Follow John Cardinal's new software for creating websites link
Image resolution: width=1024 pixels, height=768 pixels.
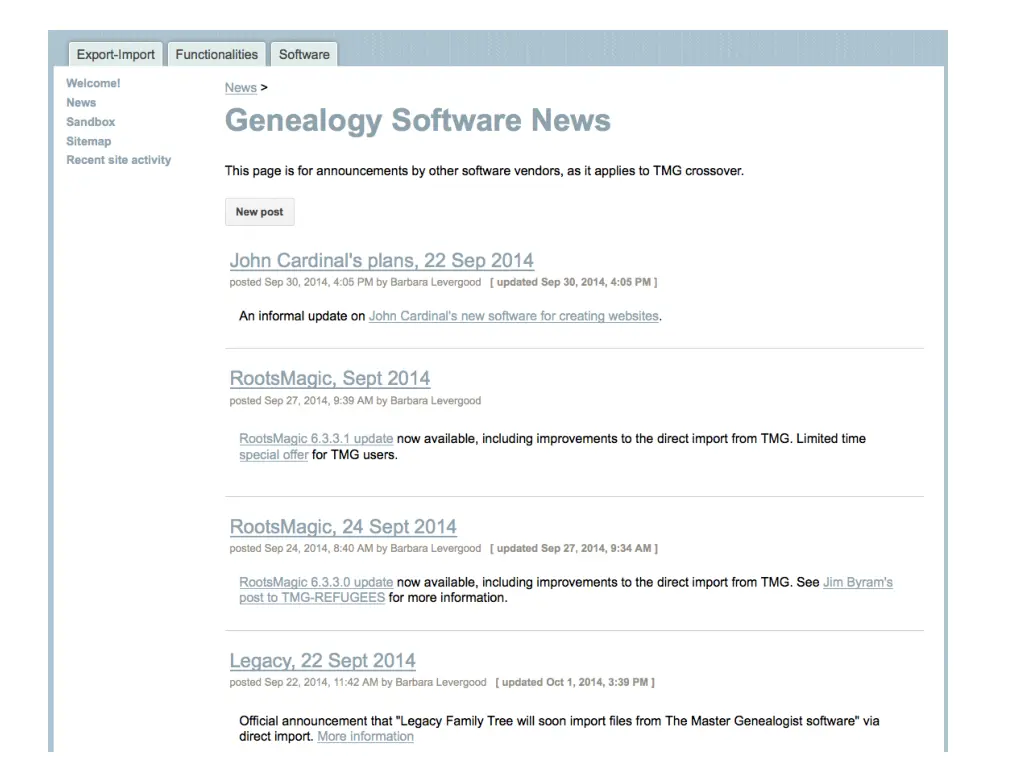[x=513, y=316]
